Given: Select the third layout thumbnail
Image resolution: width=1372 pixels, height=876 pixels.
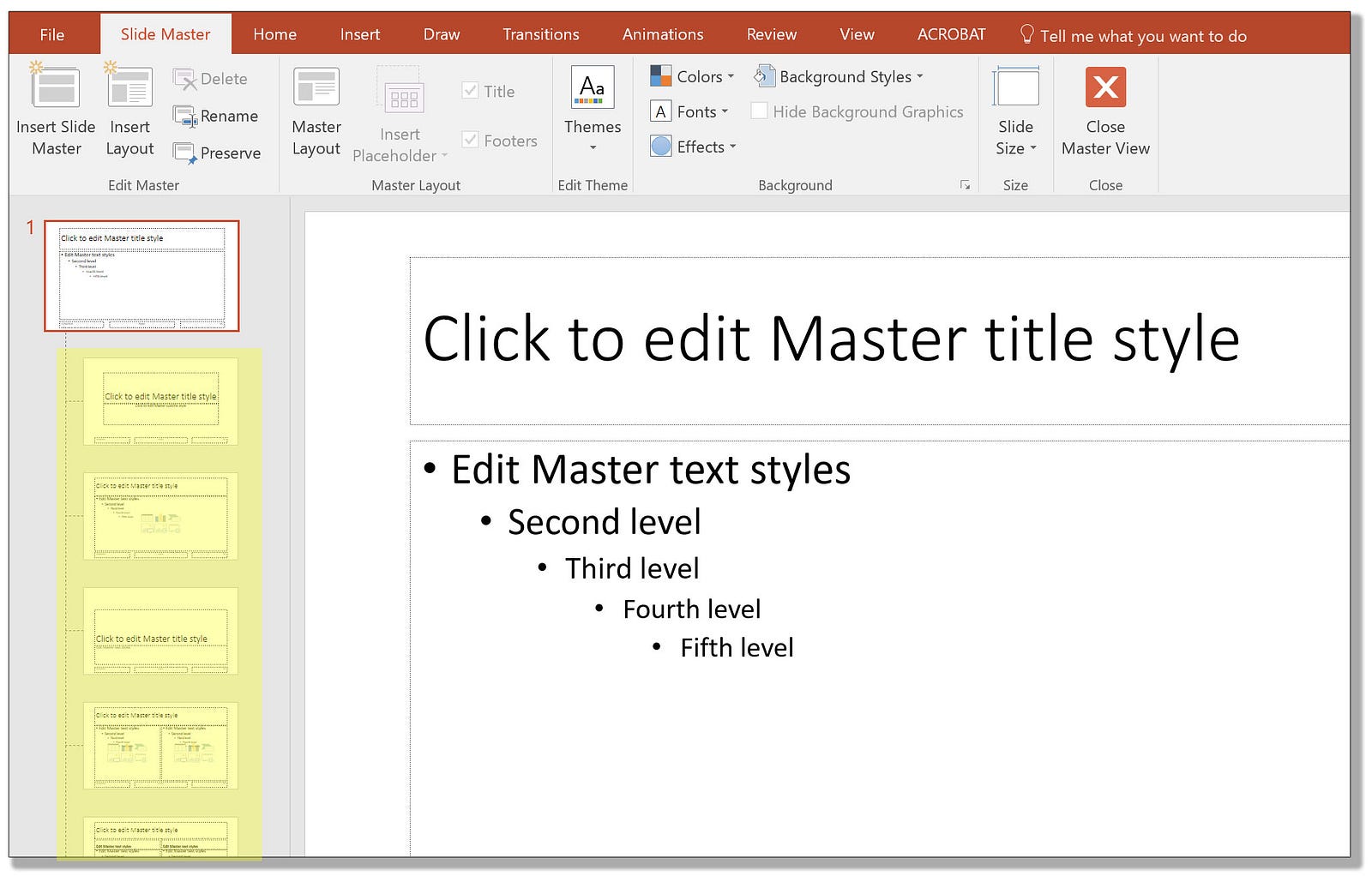Looking at the screenshot, I should click(x=160, y=631).
